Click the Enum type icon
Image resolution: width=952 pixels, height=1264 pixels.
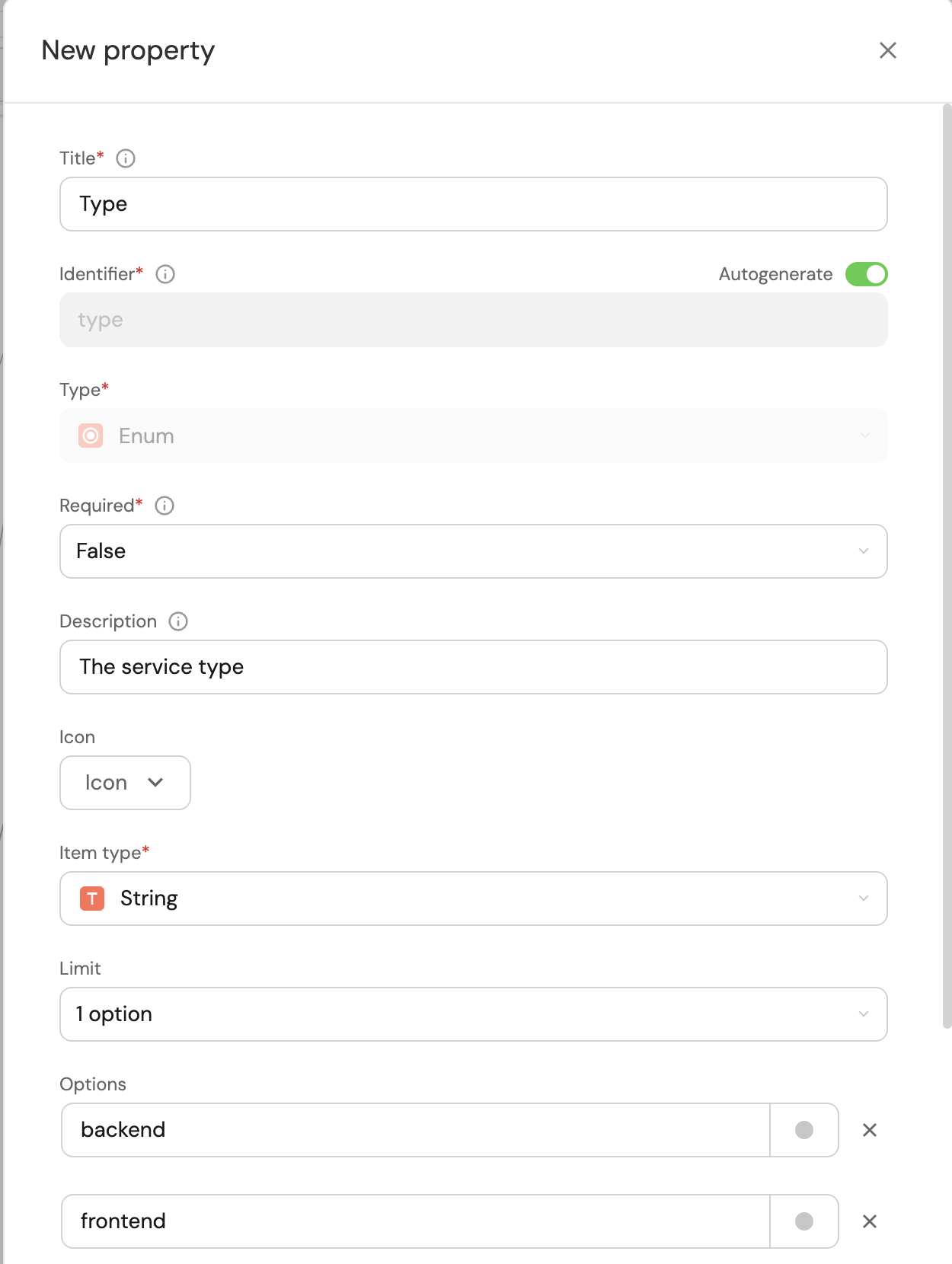pos(91,436)
